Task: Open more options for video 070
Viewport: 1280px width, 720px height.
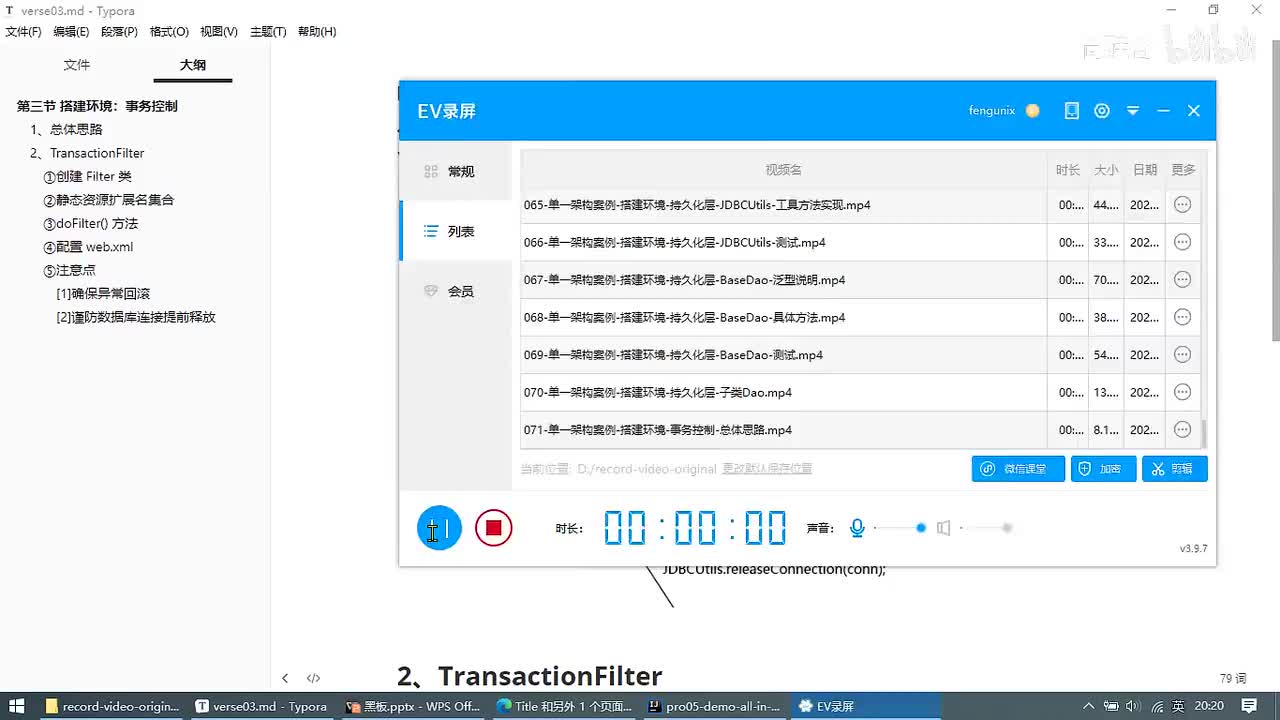Action: tap(1182, 392)
